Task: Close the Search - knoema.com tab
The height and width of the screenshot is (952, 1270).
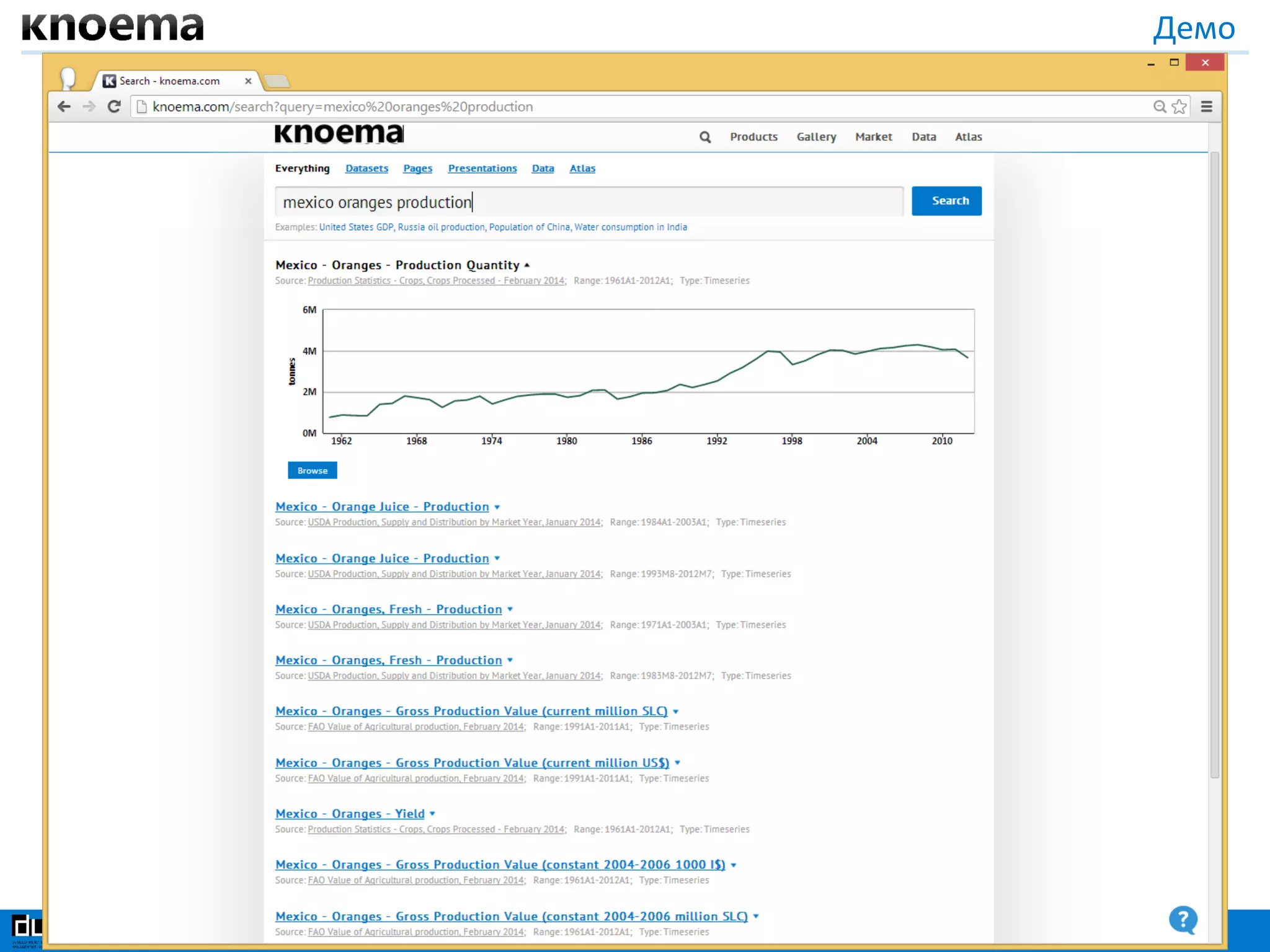Action: click(248, 81)
